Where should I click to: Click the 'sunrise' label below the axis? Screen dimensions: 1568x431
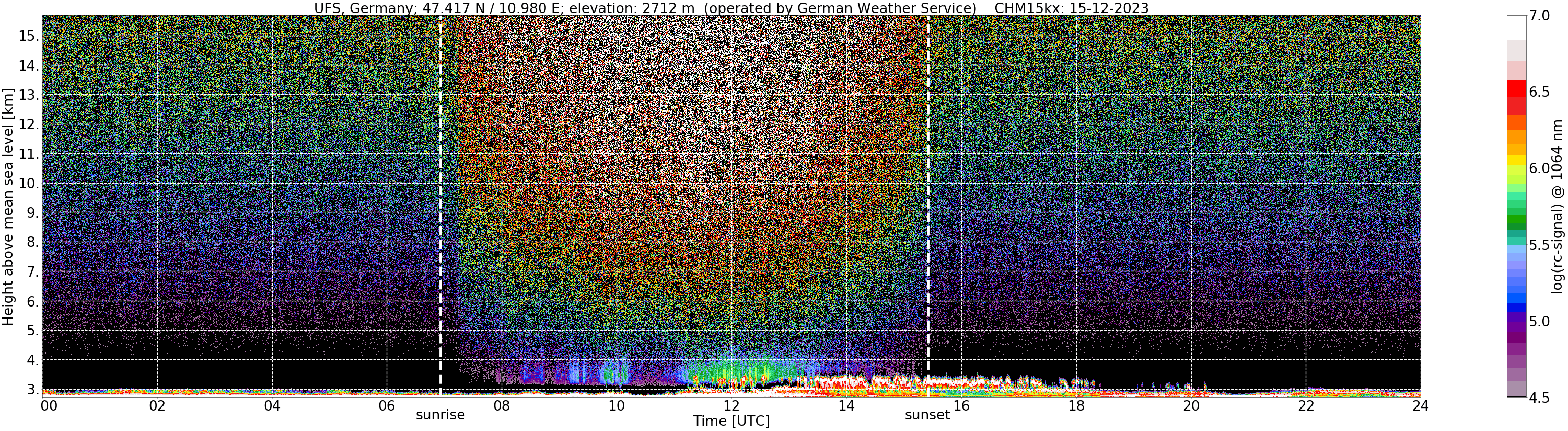pos(440,415)
